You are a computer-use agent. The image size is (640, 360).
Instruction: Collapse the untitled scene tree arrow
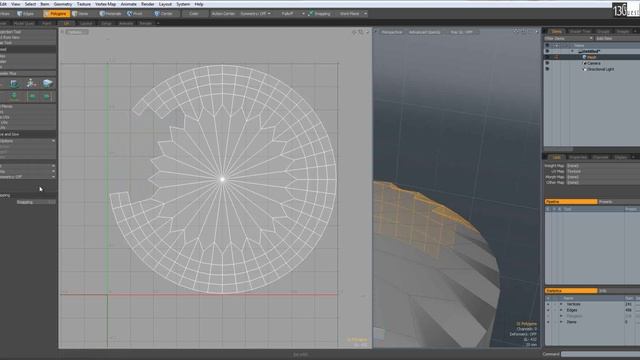click(572, 51)
